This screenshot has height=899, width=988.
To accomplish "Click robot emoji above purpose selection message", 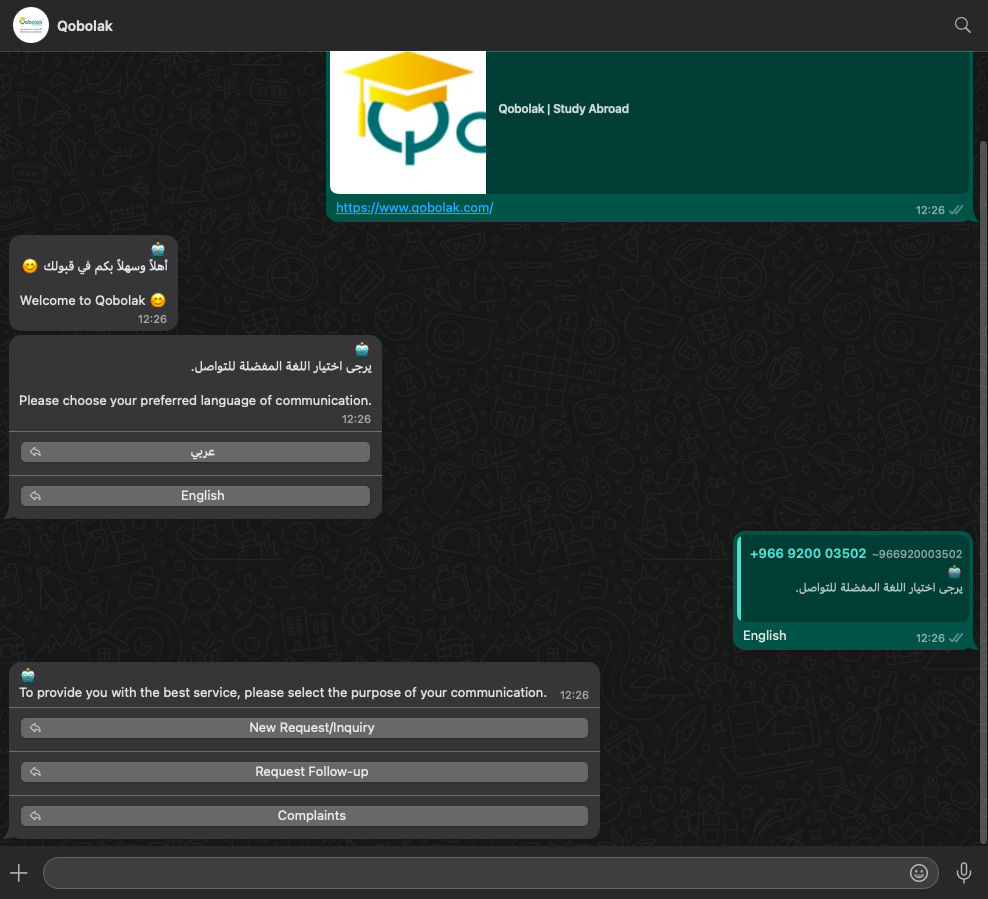I will click(x=28, y=675).
